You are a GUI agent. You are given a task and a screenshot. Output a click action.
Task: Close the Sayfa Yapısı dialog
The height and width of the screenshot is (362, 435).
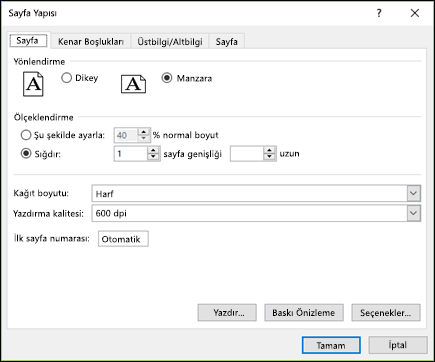[x=415, y=13]
